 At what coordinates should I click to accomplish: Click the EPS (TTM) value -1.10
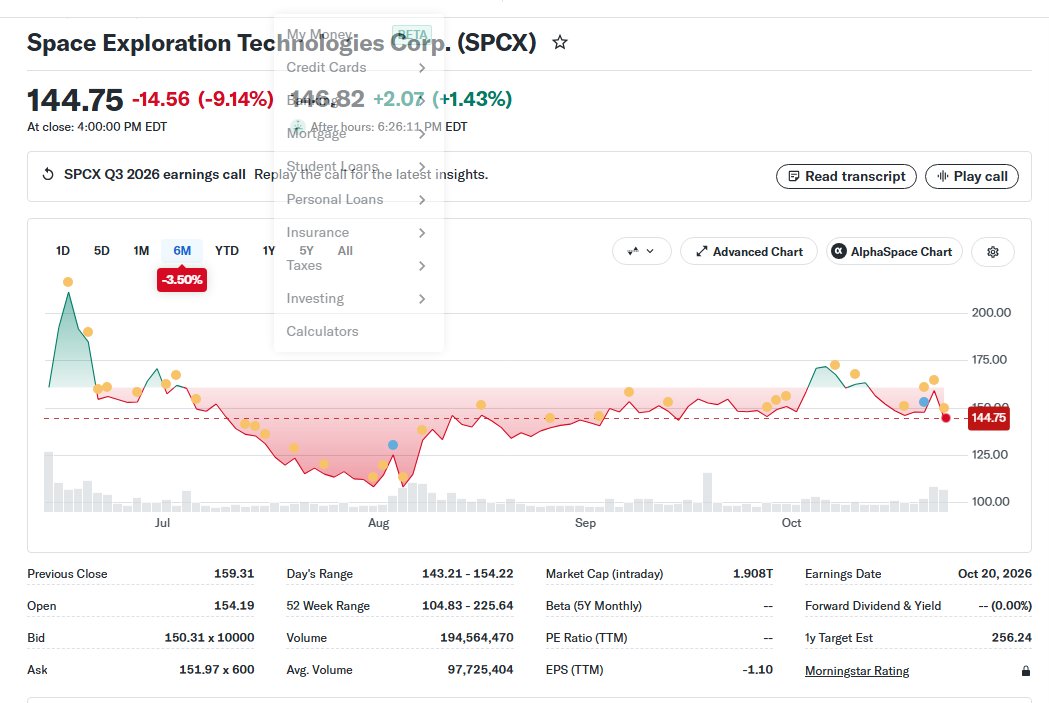[x=757, y=670]
